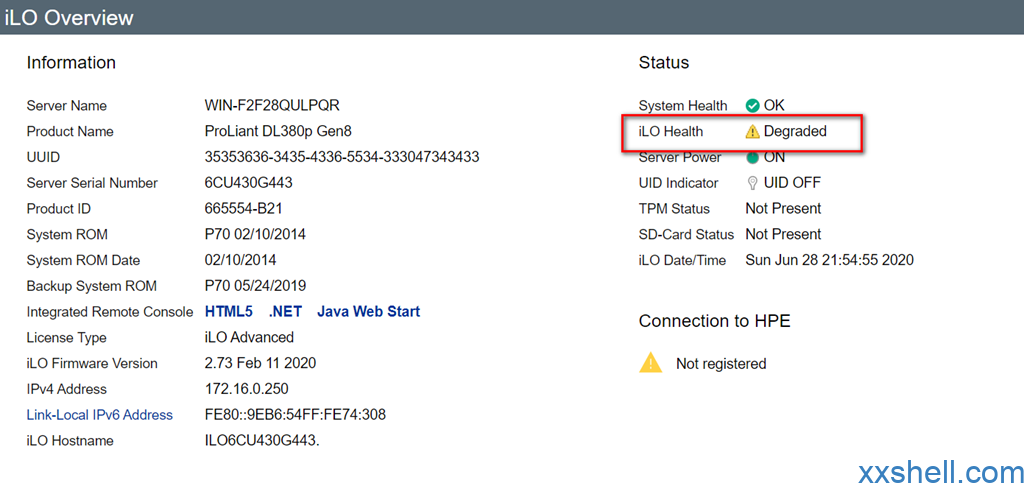Screen dimensions: 1024x483
Task: Click the Connection to HPE heading
Action: coord(715,321)
